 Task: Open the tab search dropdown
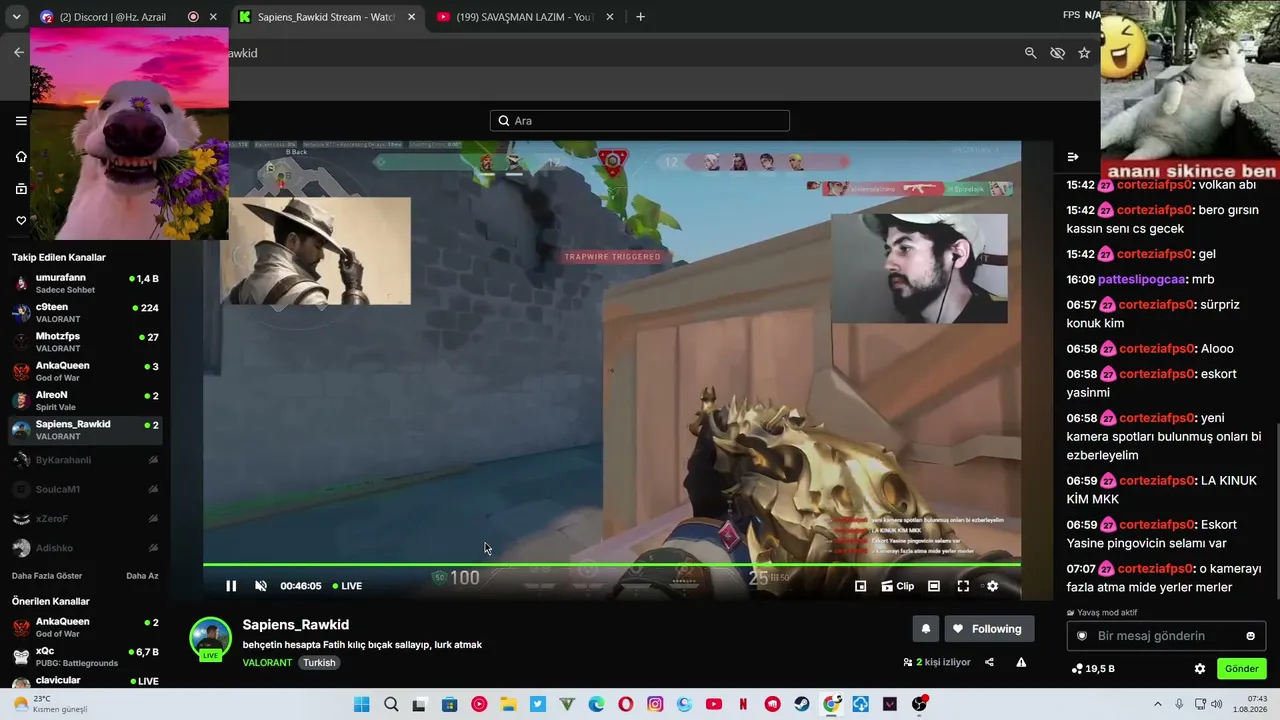coord(16,17)
